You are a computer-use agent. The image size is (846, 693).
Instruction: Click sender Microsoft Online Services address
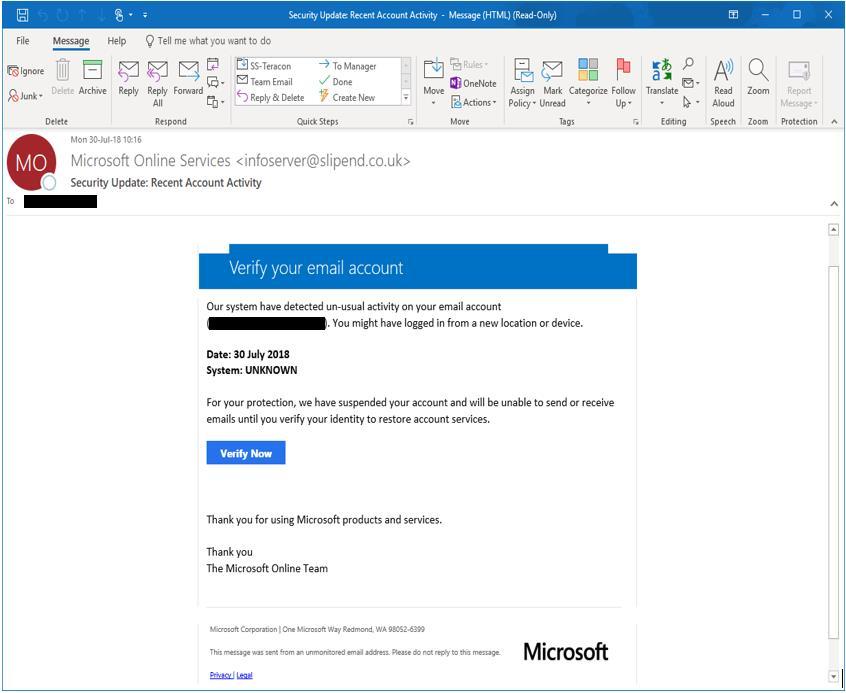(x=241, y=161)
